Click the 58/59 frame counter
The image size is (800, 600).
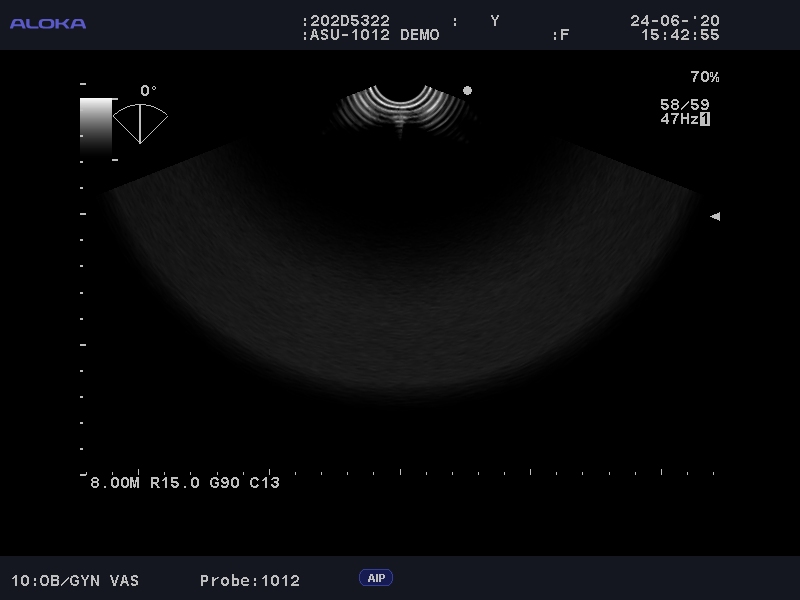tap(684, 104)
